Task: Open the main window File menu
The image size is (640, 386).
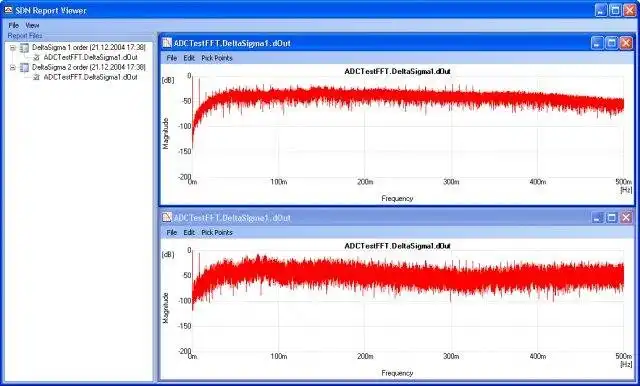Action: click(x=13, y=25)
